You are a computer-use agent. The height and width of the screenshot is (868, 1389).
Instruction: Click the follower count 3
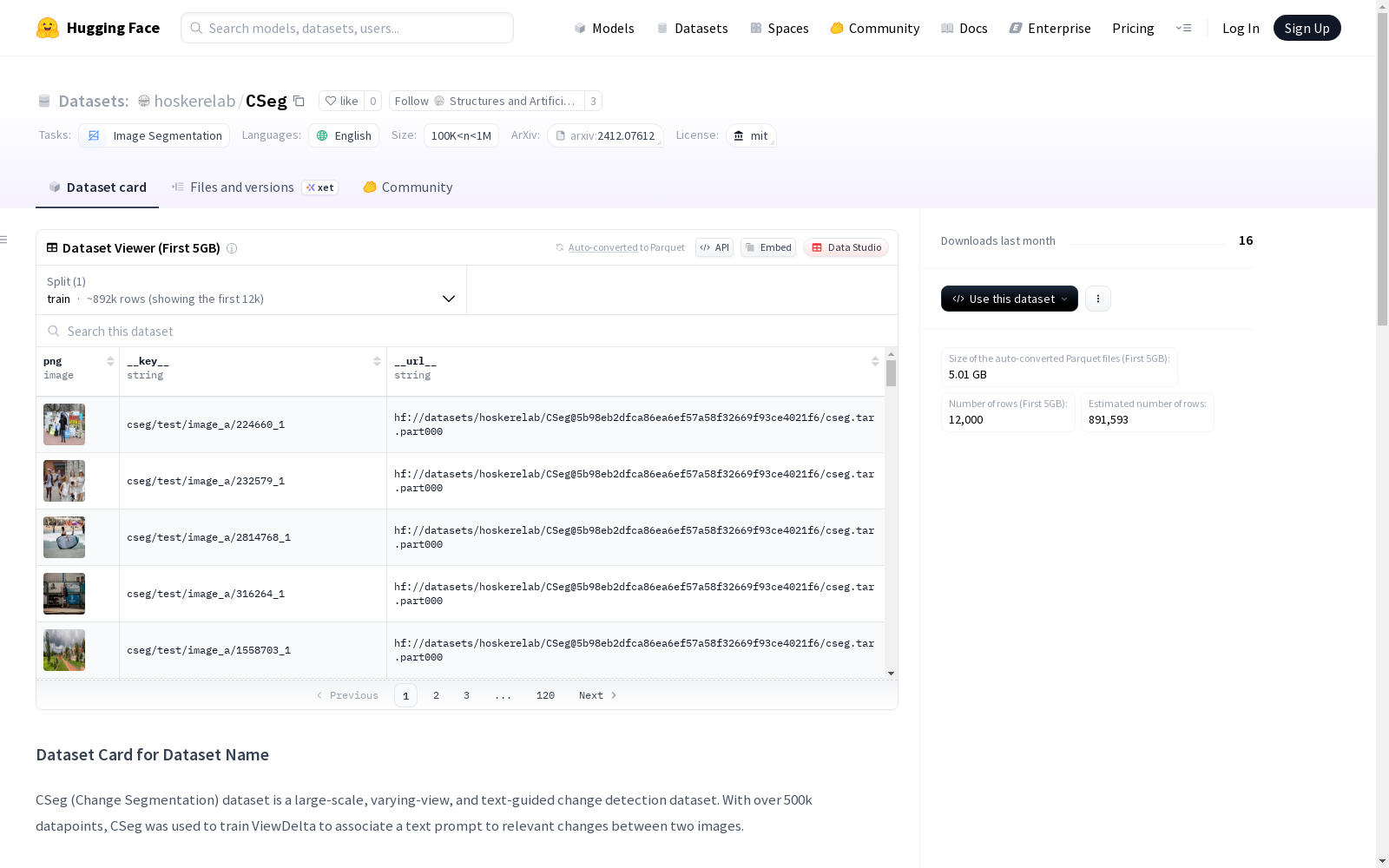593,101
